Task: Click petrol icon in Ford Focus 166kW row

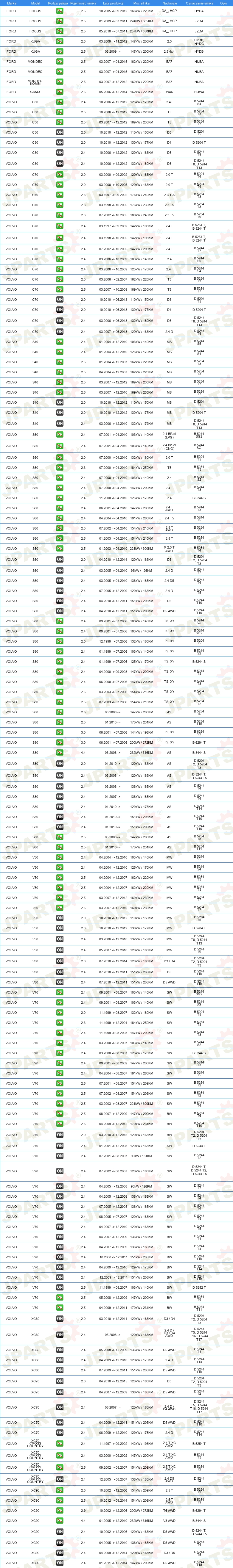Action: click(60, 11)
